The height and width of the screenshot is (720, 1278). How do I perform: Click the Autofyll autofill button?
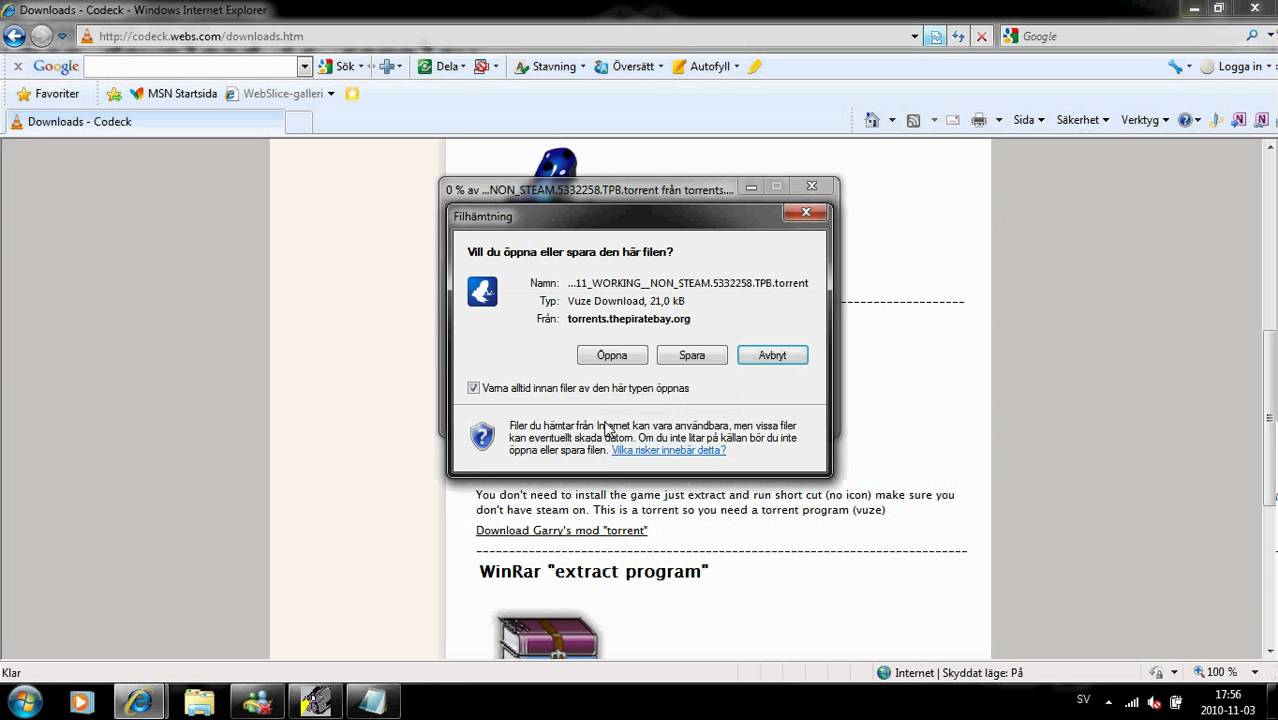click(x=705, y=66)
